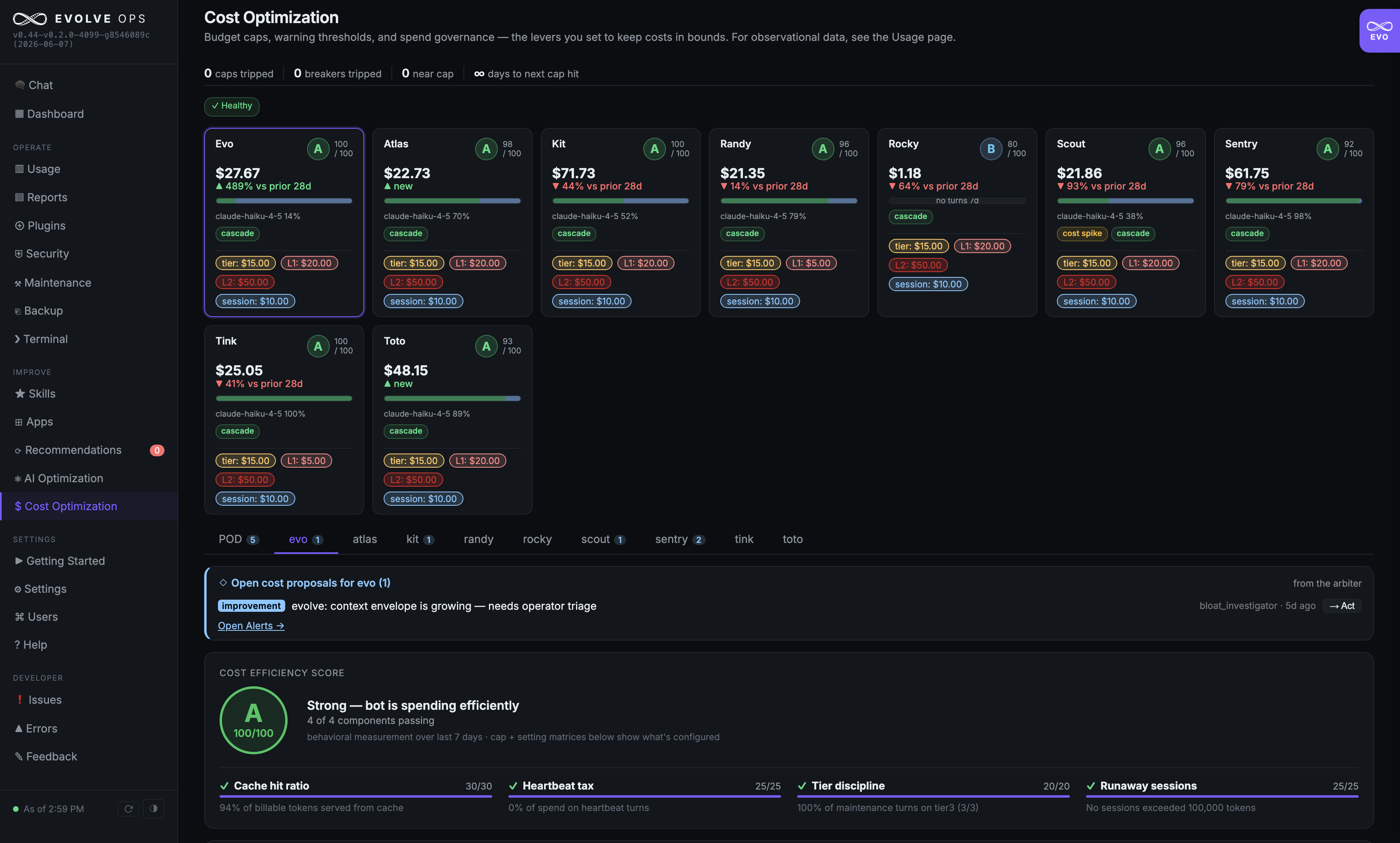Click Heartbeat tax component label
1400x843 pixels.
[557, 786]
